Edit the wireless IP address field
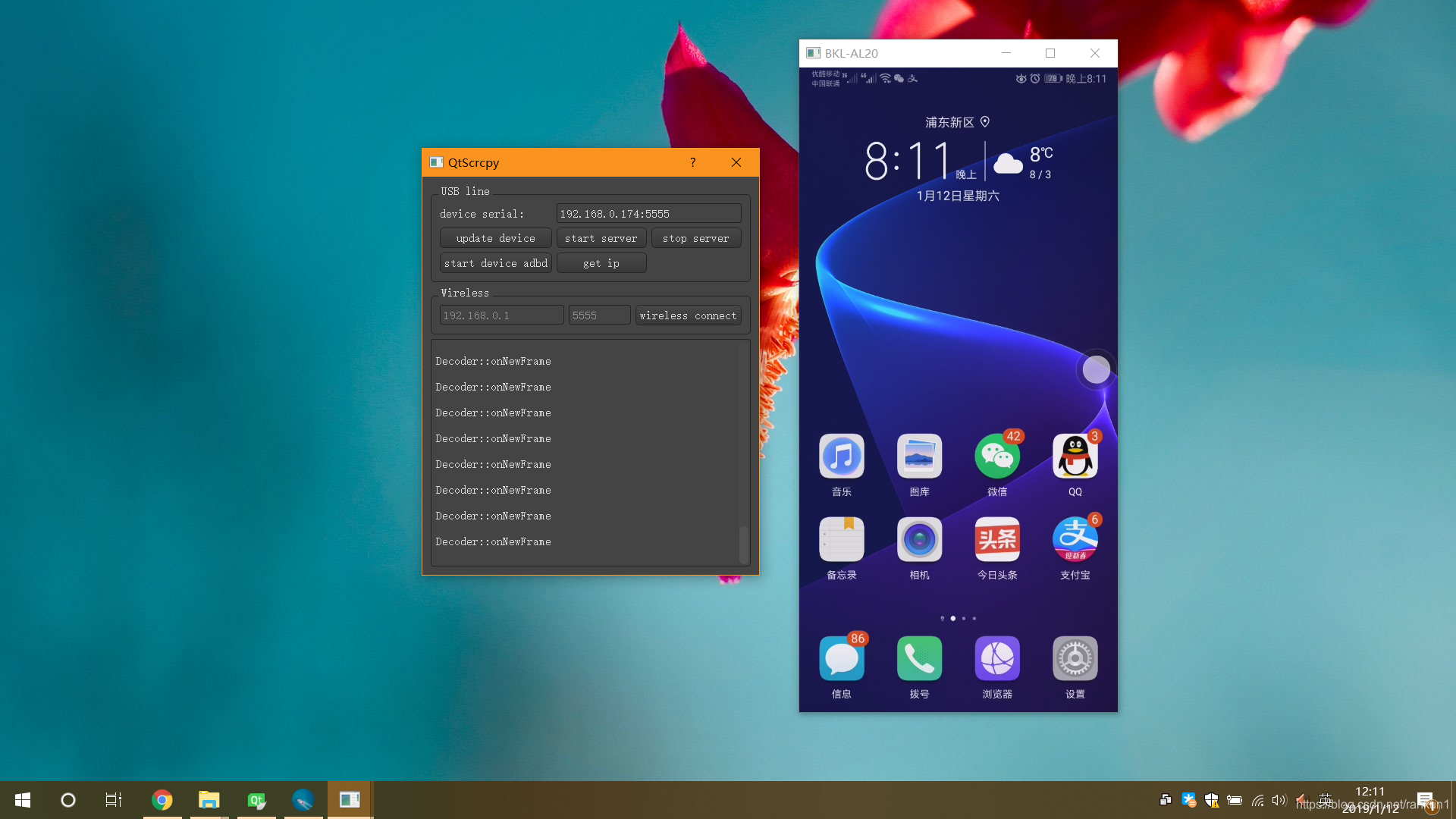 (x=499, y=315)
